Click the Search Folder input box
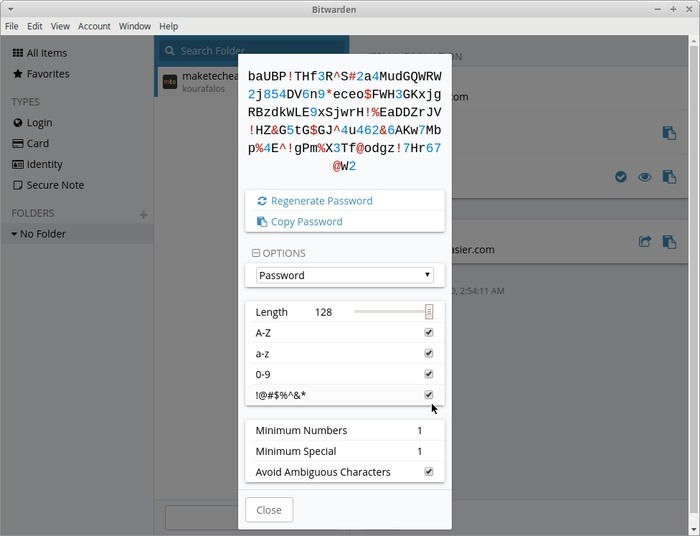 [252, 50]
